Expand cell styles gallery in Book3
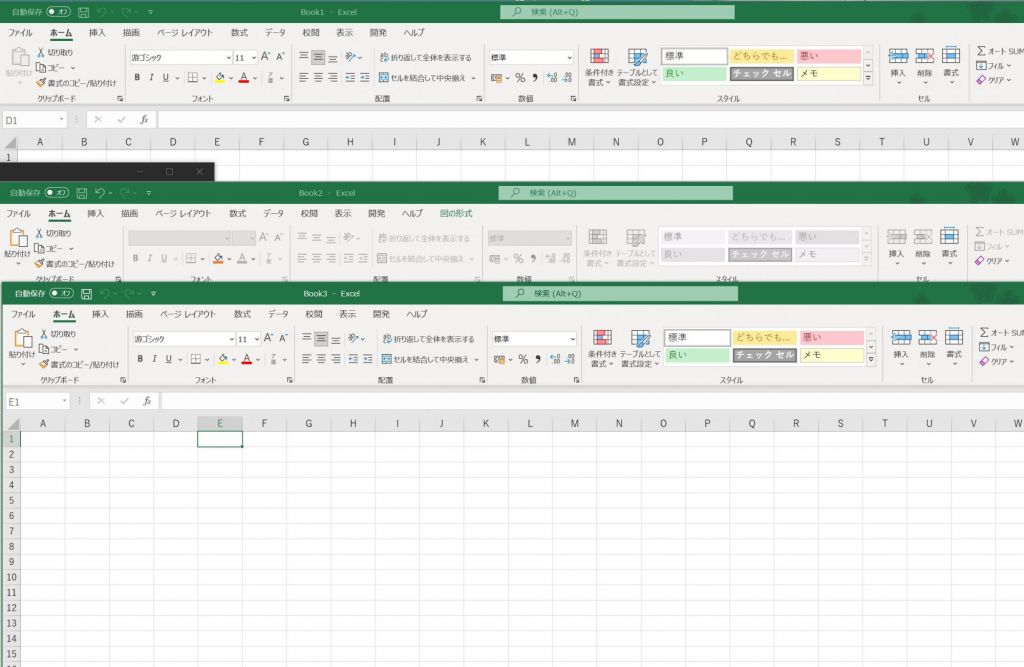Viewport: 1024px width, 667px height. click(871, 359)
